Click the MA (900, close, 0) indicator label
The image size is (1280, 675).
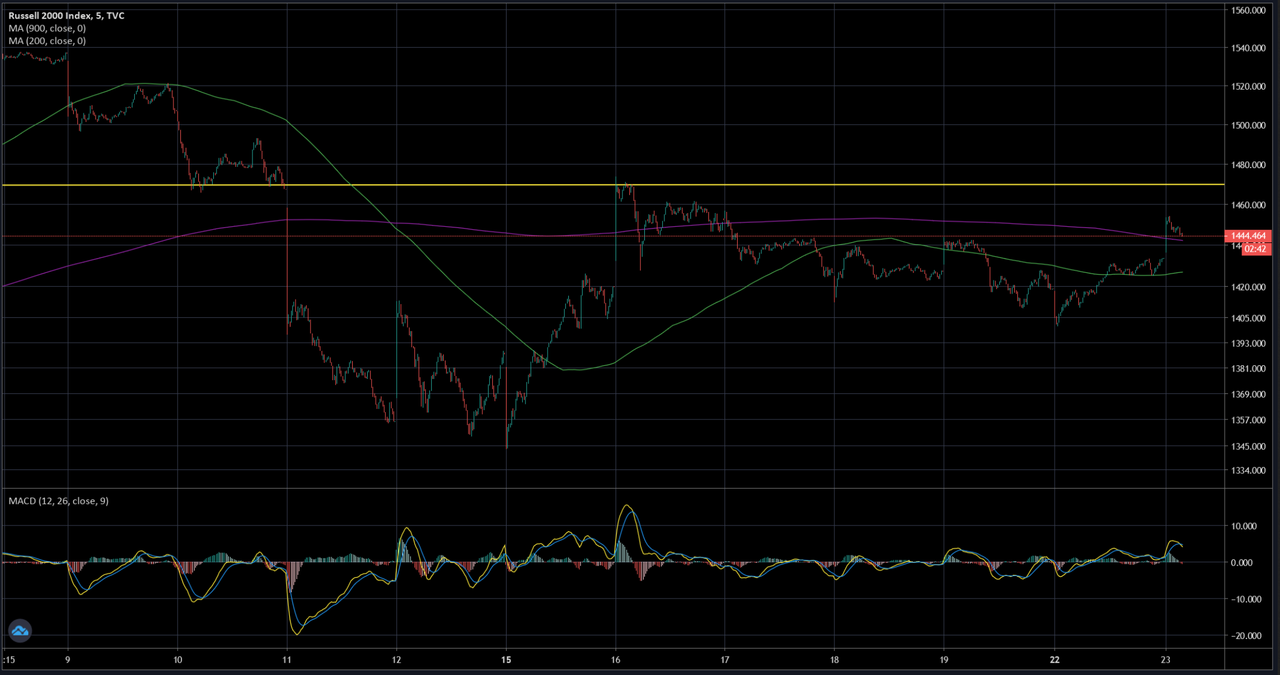coord(47,29)
